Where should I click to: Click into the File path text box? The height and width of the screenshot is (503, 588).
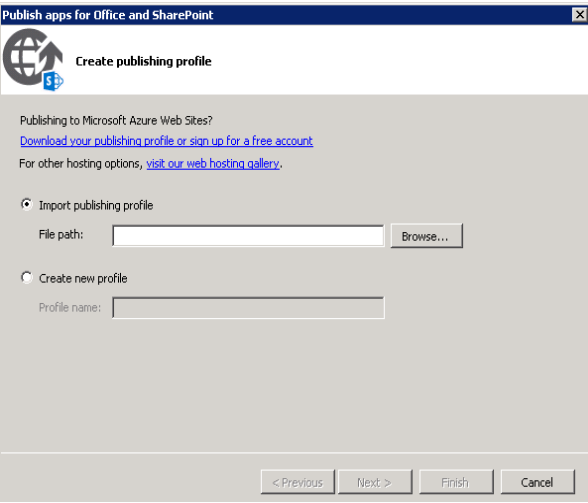tap(248, 236)
